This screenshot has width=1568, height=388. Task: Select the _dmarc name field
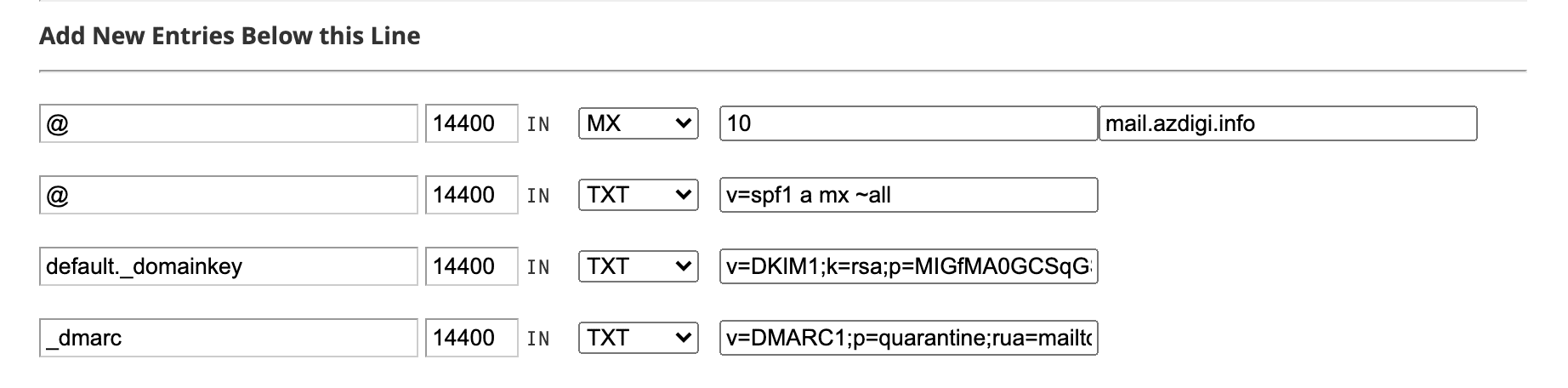(228, 338)
